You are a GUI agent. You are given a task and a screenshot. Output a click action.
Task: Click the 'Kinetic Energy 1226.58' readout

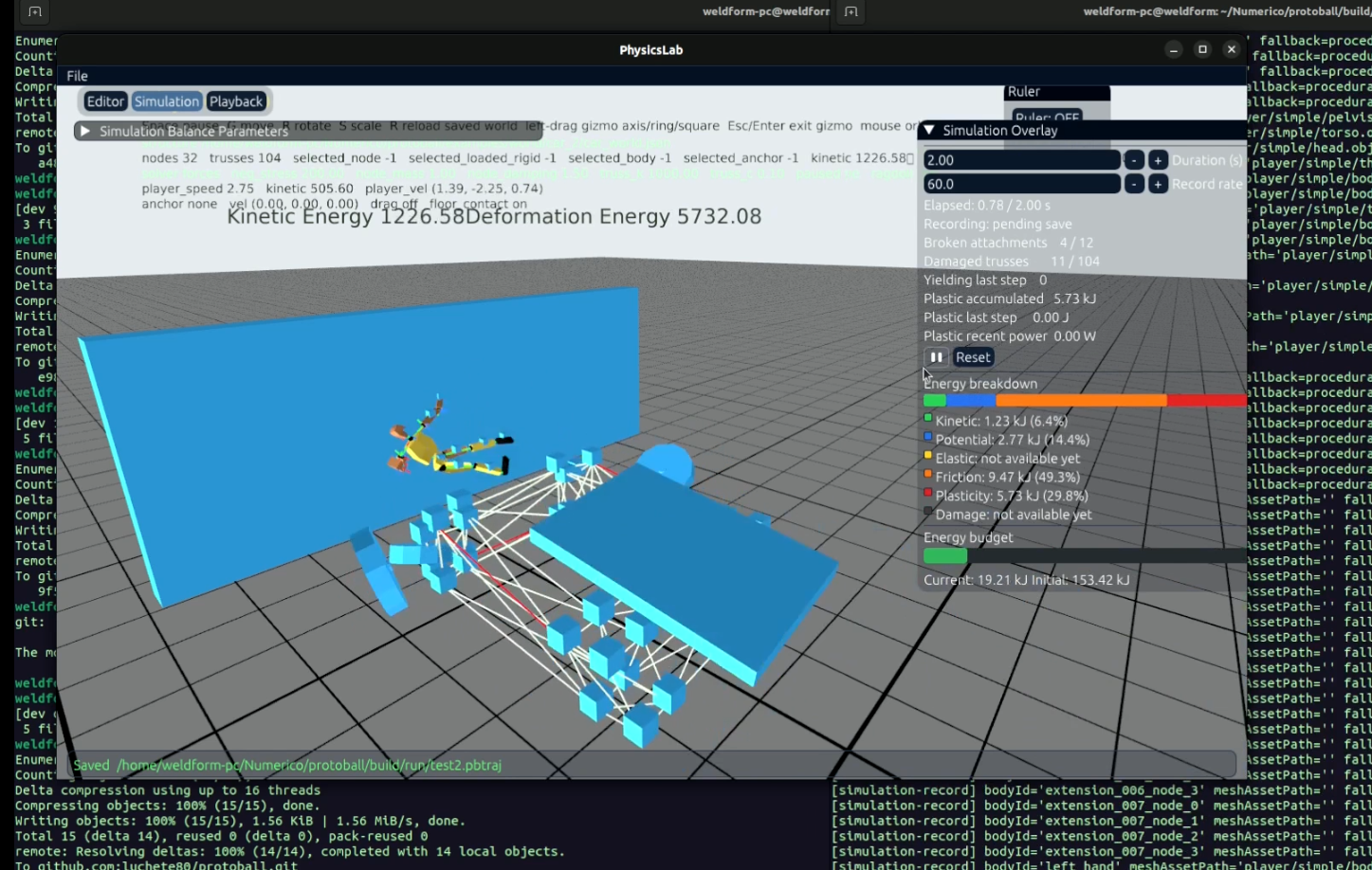[x=346, y=216]
